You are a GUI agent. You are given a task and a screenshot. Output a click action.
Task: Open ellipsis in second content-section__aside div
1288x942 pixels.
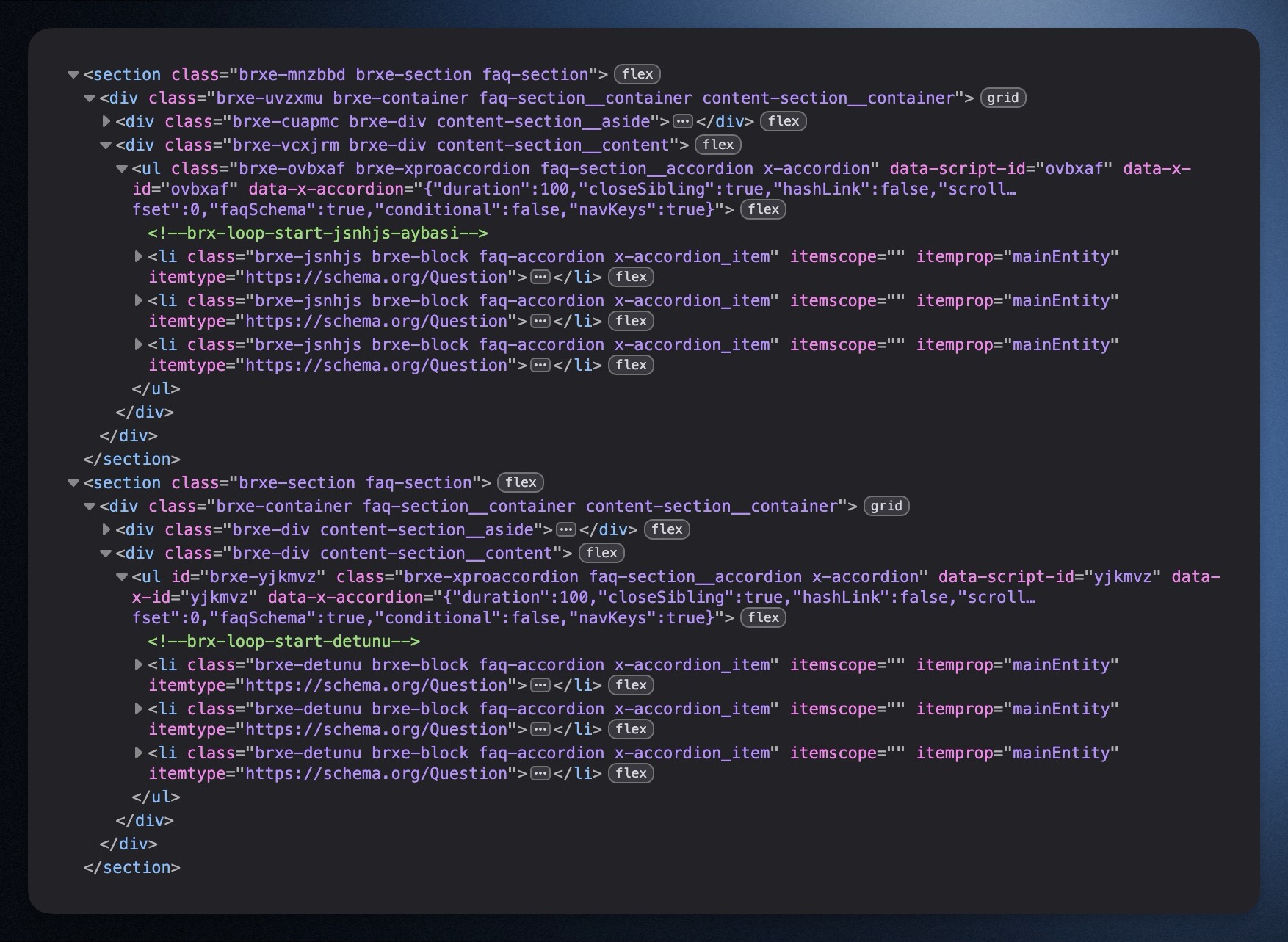click(565, 529)
